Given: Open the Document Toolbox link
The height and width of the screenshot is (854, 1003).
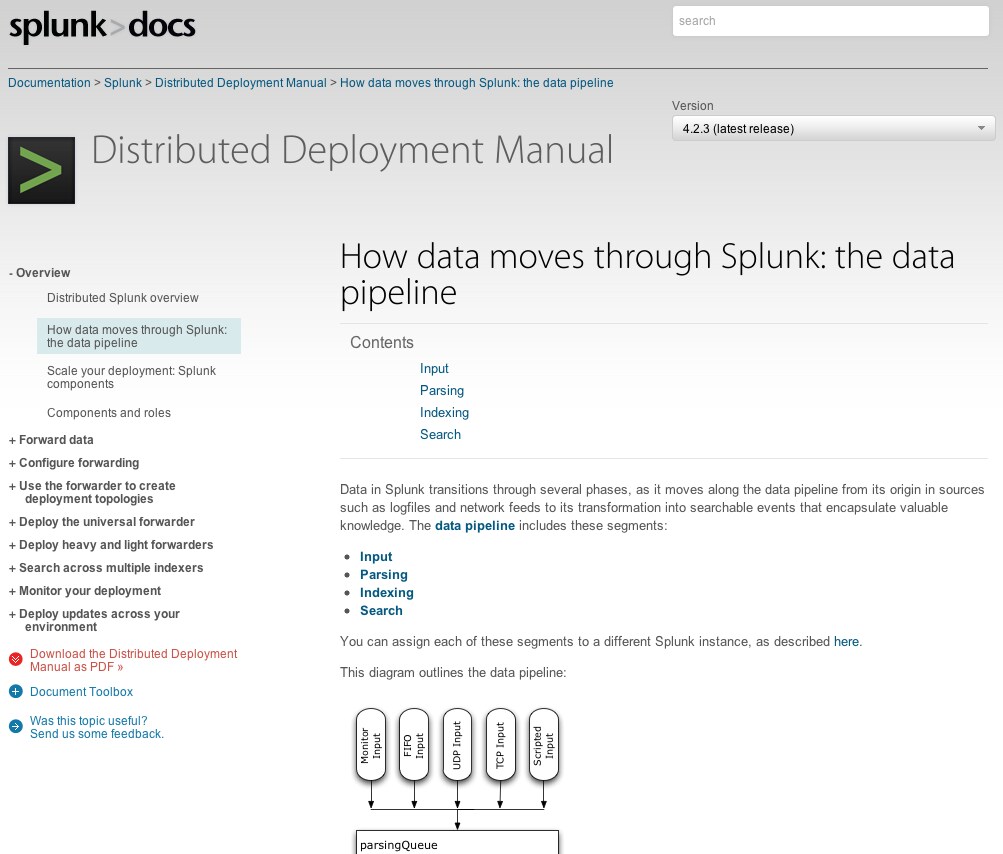Looking at the screenshot, I should click(x=81, y=692).
